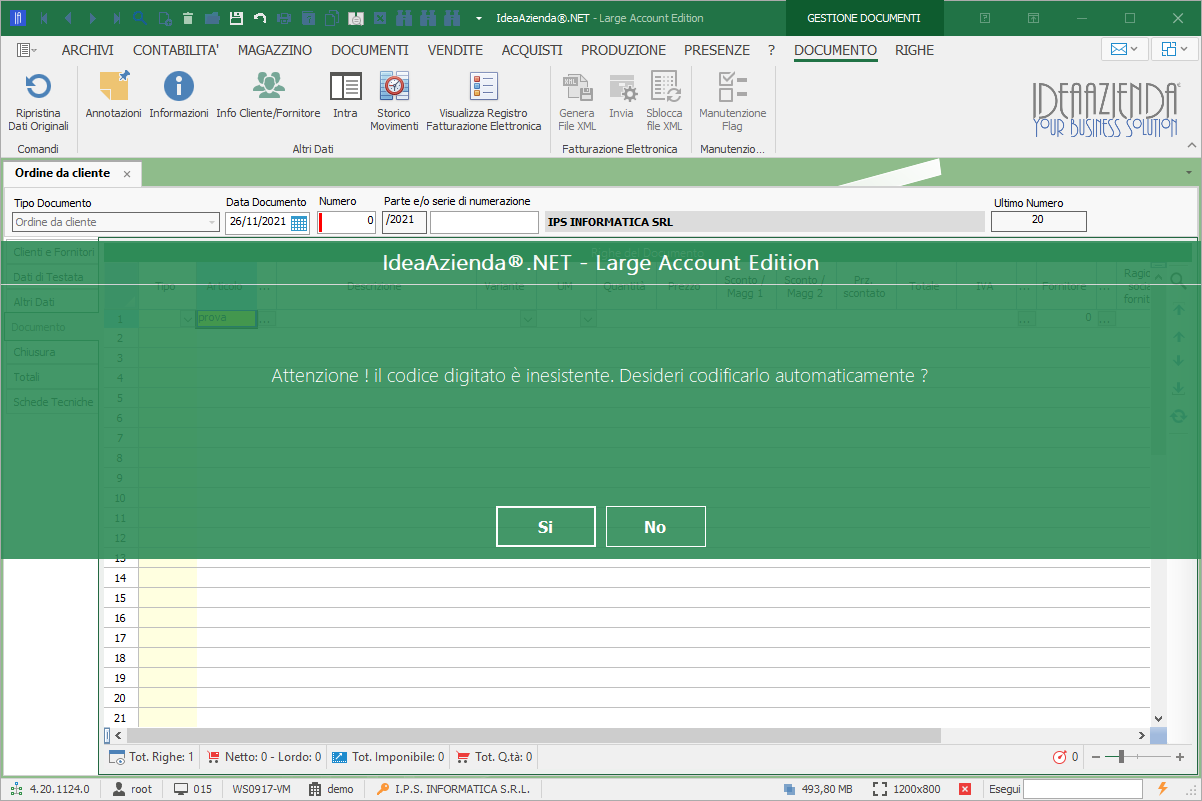This screenshot has height=801, width=1202.
Task: Open Manutenzione Flag tool
Action: click(x=733, y=102)
